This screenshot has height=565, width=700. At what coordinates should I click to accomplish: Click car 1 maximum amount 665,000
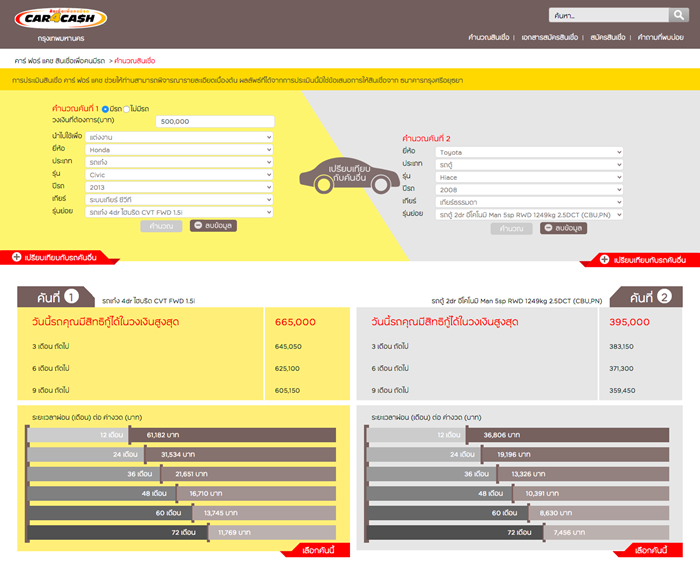(295, 322)
